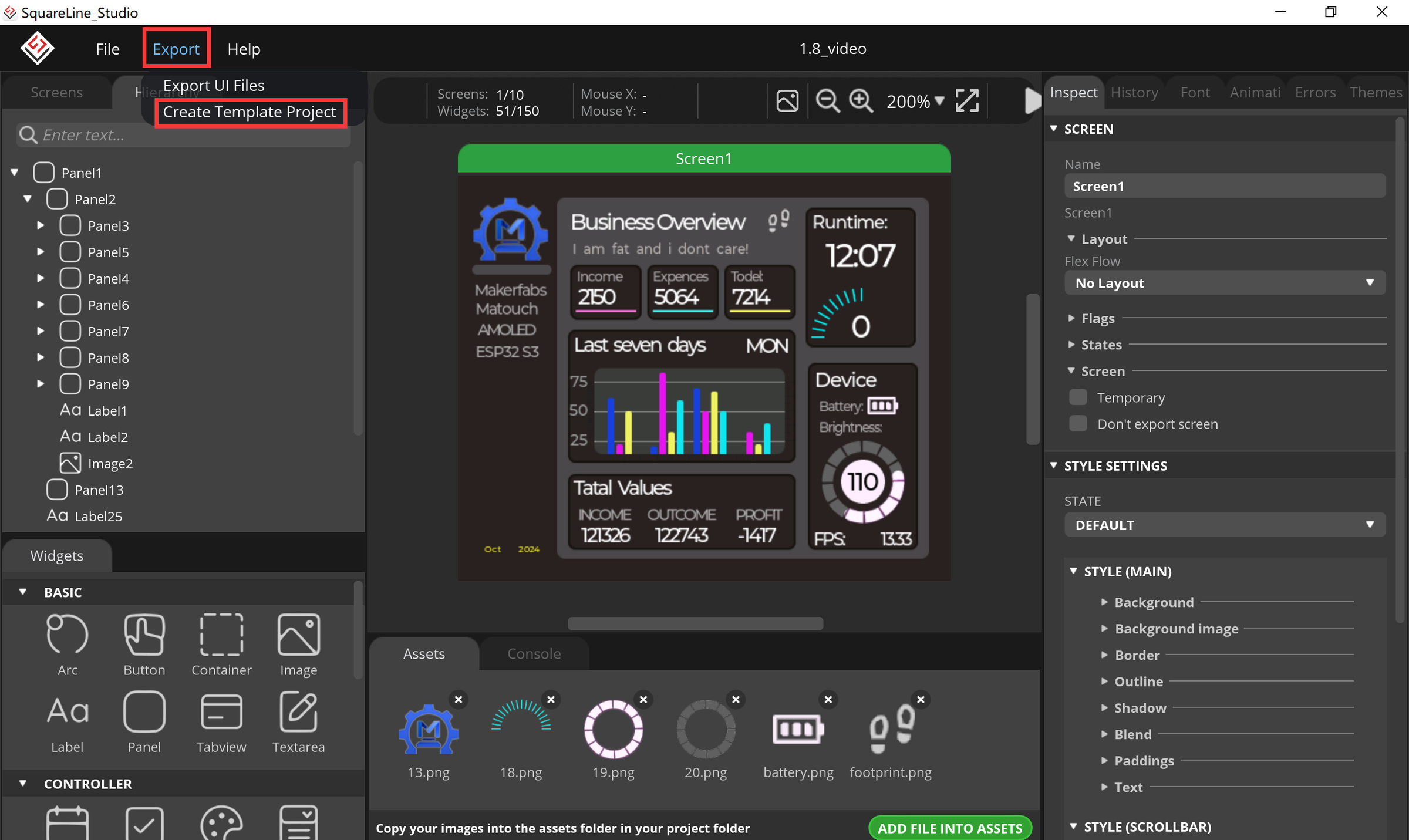Image resolution: width=1409 pixels, height=840 pixels.
Task: Click the zoom out magnifier icon
Action: click(828, 101)
